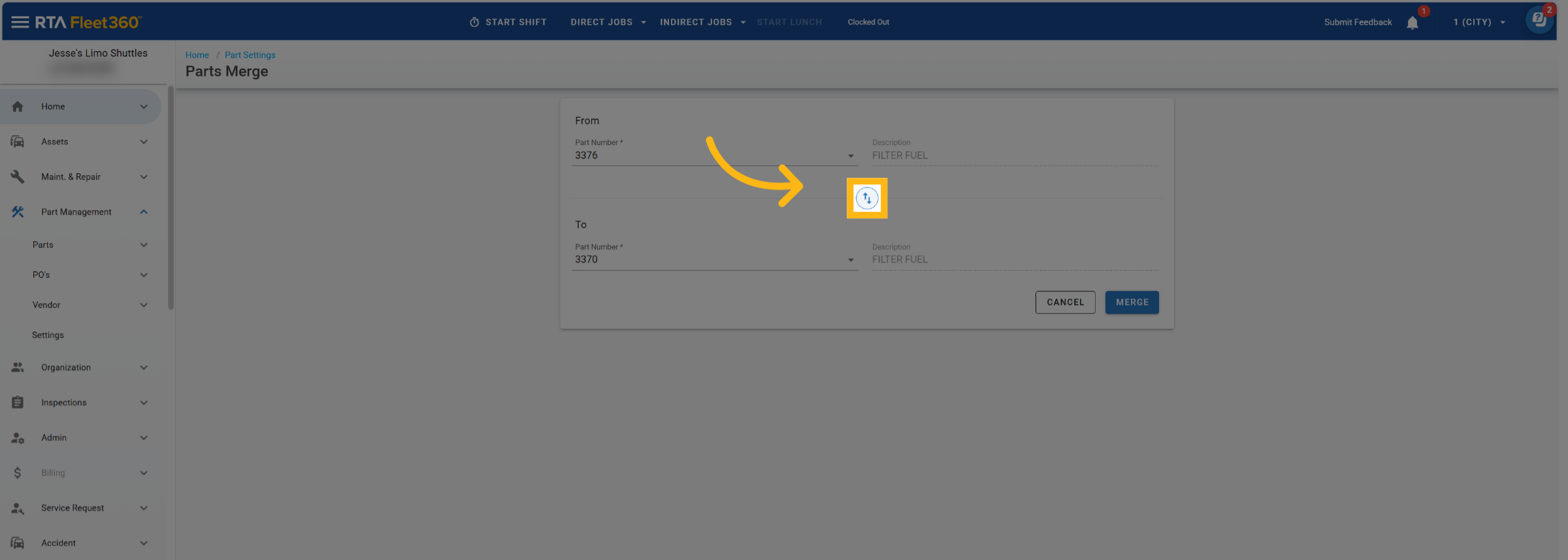
Task: Collapse the Part Management section
Action: tap(144, 212)
